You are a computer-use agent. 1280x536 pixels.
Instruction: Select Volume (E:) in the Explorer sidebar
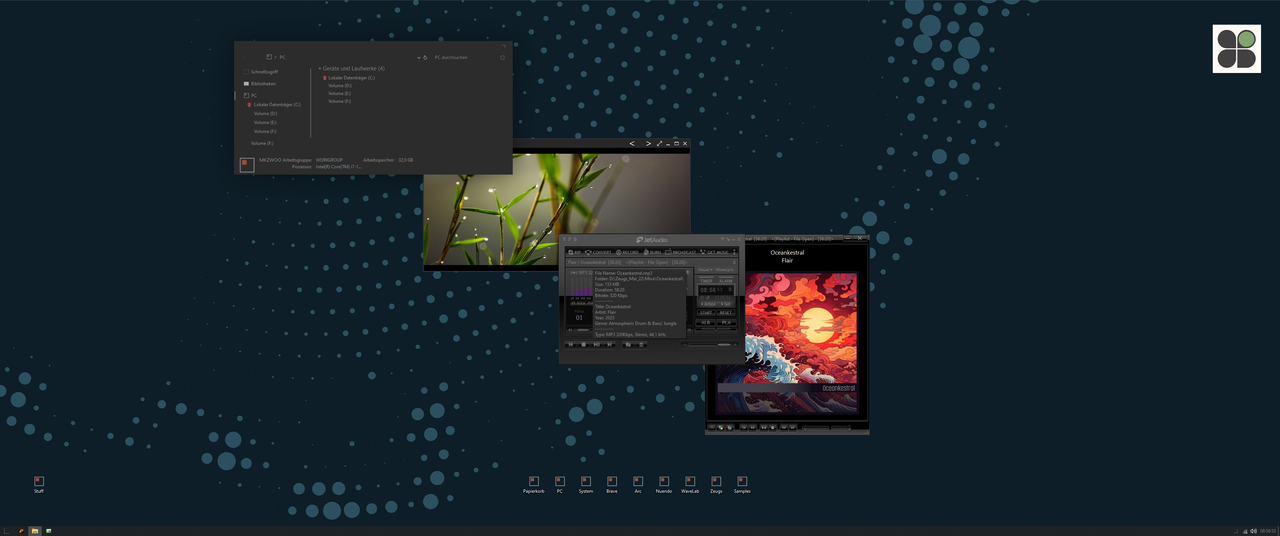point(265,122)
